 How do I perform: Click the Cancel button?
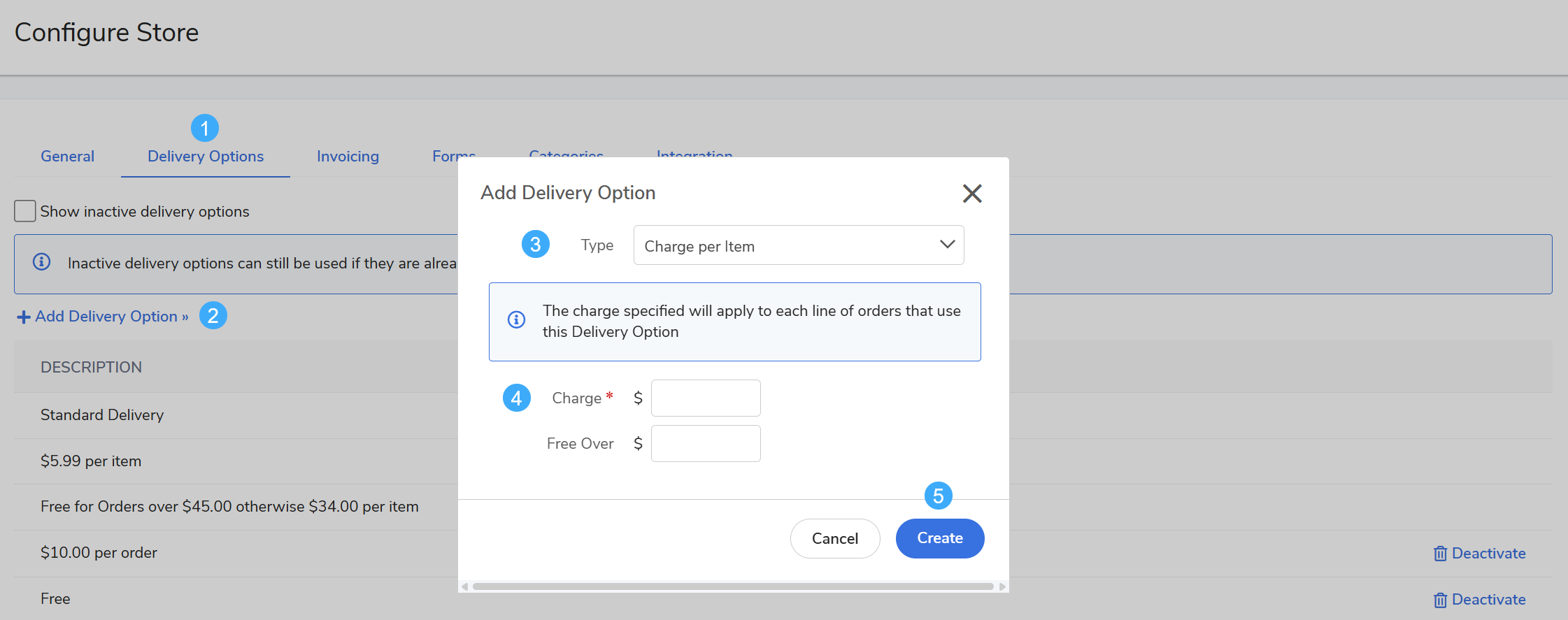(834, 538)
